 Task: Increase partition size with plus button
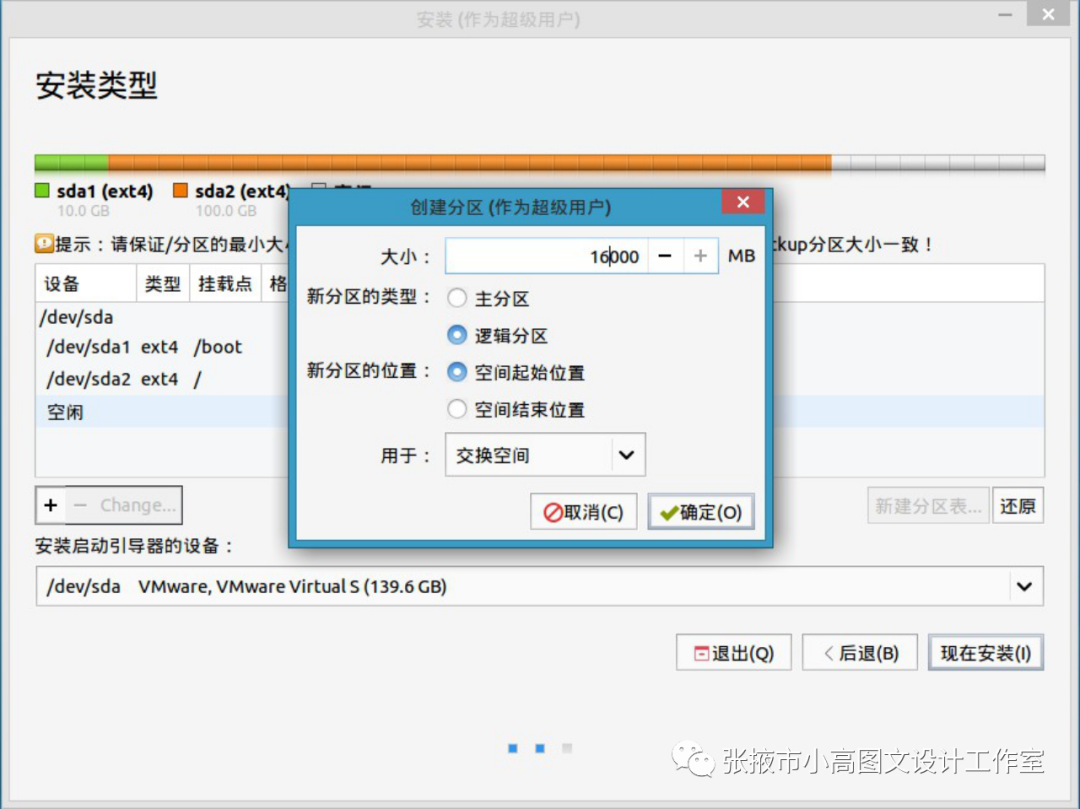tap(700, 256)
